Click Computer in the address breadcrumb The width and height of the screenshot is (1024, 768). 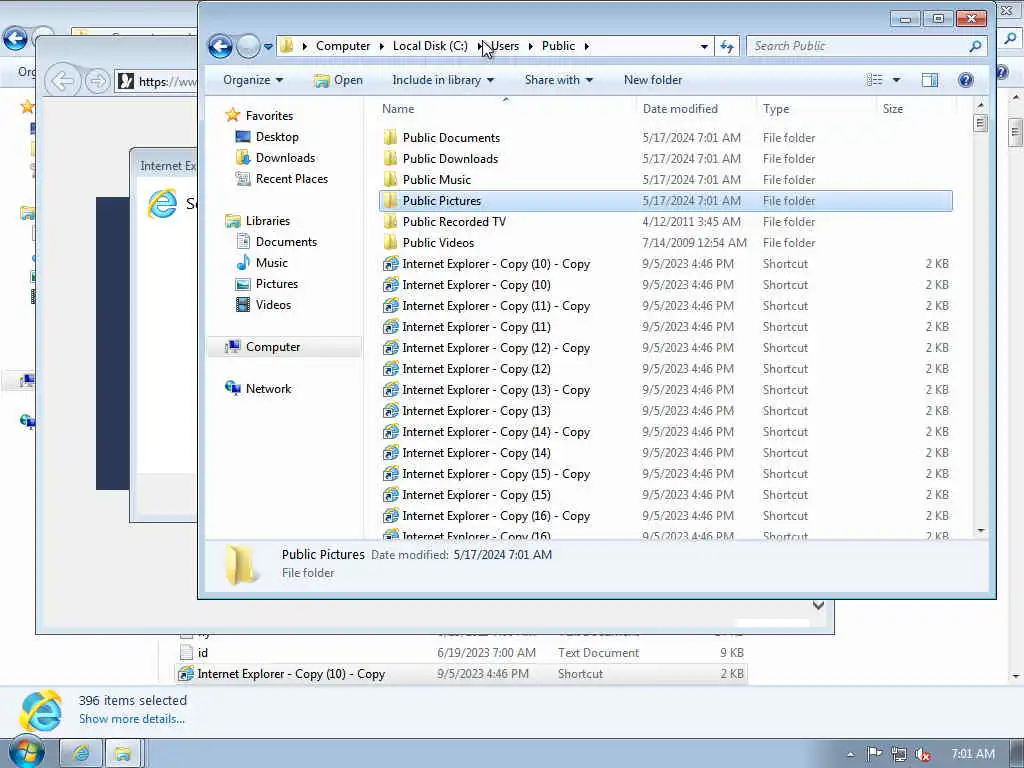coord(343,46)
